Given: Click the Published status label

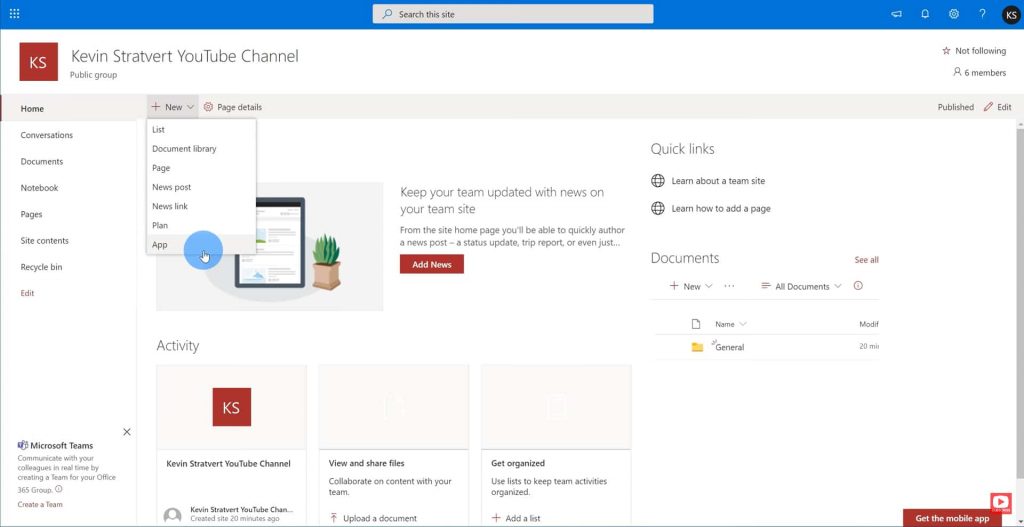Looking at the screenshot, I should 955,107.
